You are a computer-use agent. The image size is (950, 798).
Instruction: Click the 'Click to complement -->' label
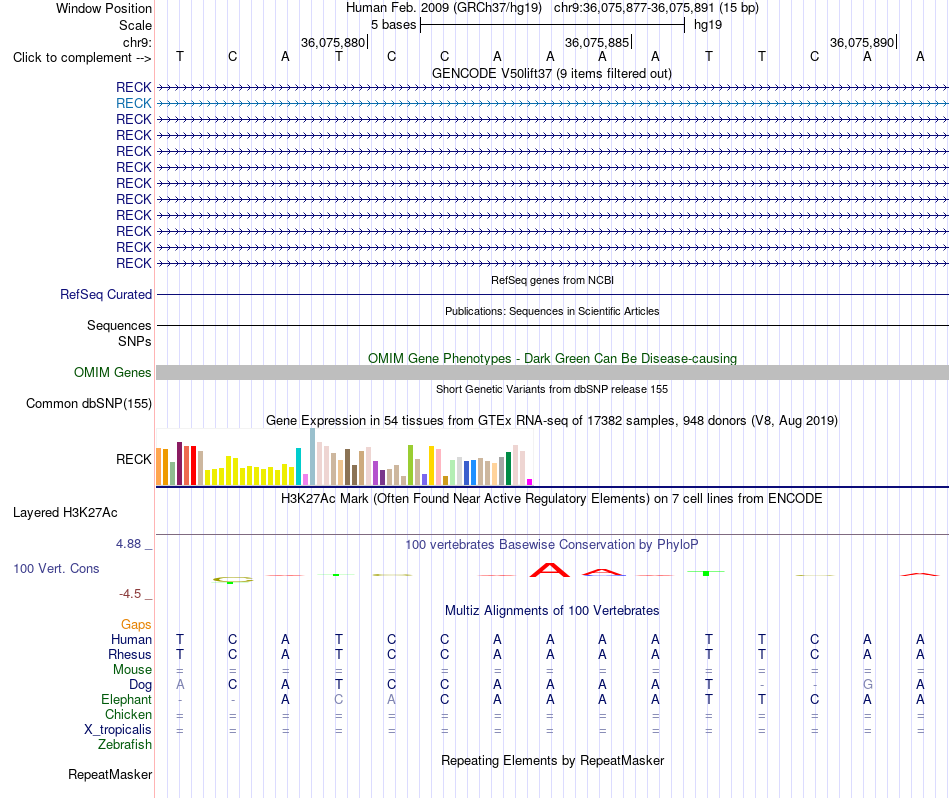coord(82,58)
